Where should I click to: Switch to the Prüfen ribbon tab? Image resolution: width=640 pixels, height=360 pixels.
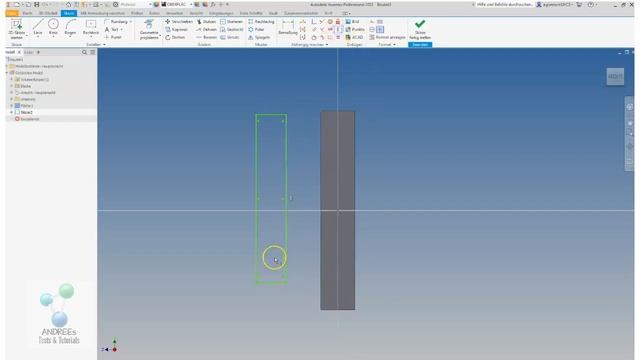coord(137,13)
